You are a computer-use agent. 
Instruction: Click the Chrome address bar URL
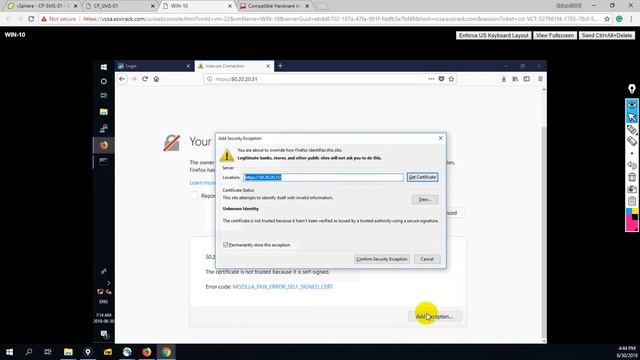(x=341, y=19)
